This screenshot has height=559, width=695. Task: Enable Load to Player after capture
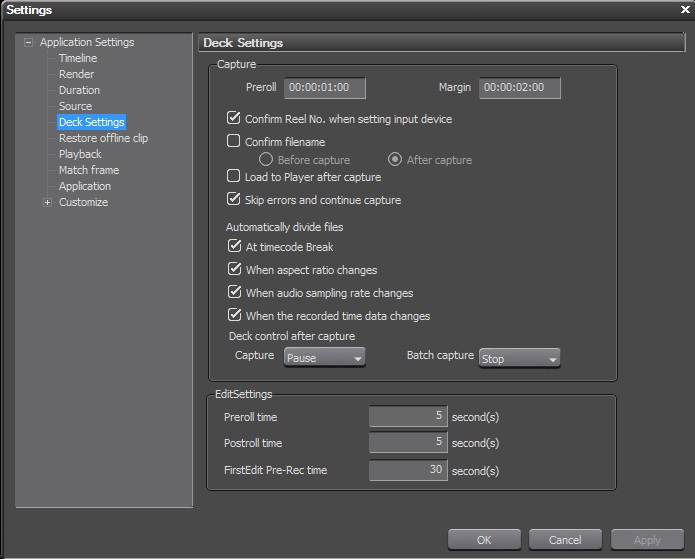[x=234, y=176]
